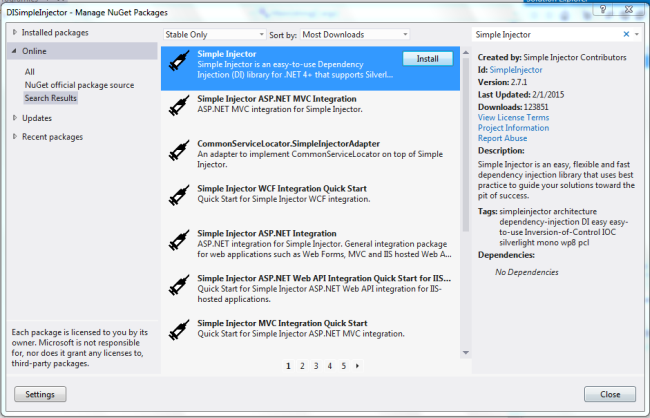Viewport: 650px width, 418px height.
Task: Click the MVC Integration Quick Start icon
Action: tap(179, 330)
